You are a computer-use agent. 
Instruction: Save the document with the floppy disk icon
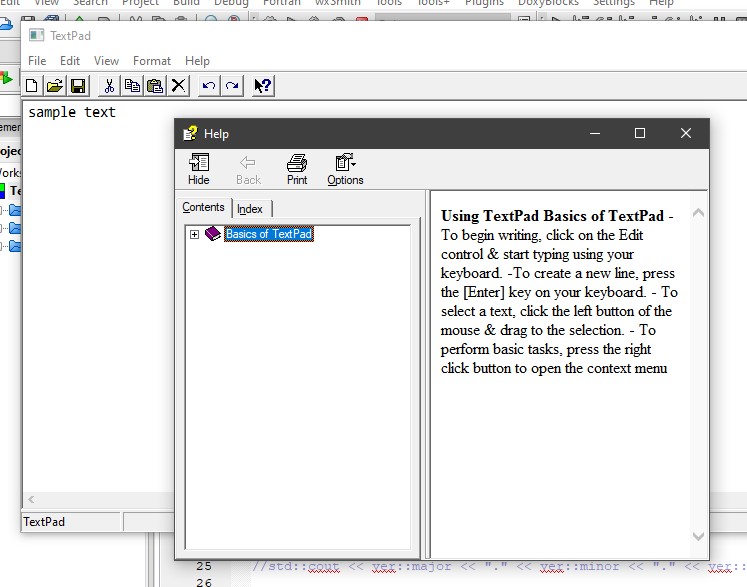pos(78,86)
